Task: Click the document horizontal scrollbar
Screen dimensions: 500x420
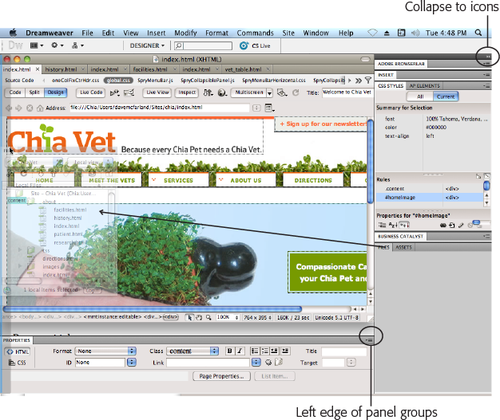Action: click(152, 309)
